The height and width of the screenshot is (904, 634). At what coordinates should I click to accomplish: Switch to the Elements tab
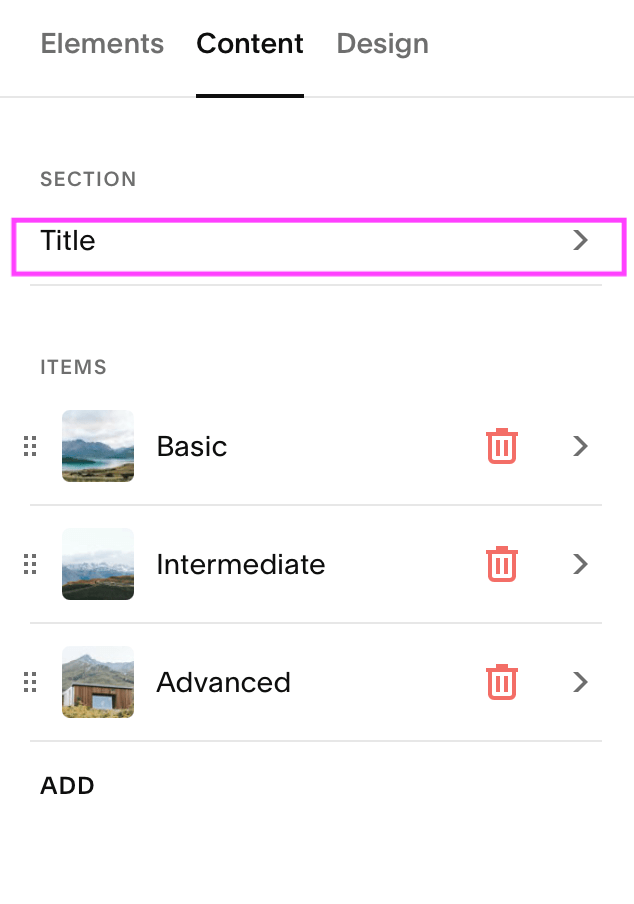click(102, 44)
